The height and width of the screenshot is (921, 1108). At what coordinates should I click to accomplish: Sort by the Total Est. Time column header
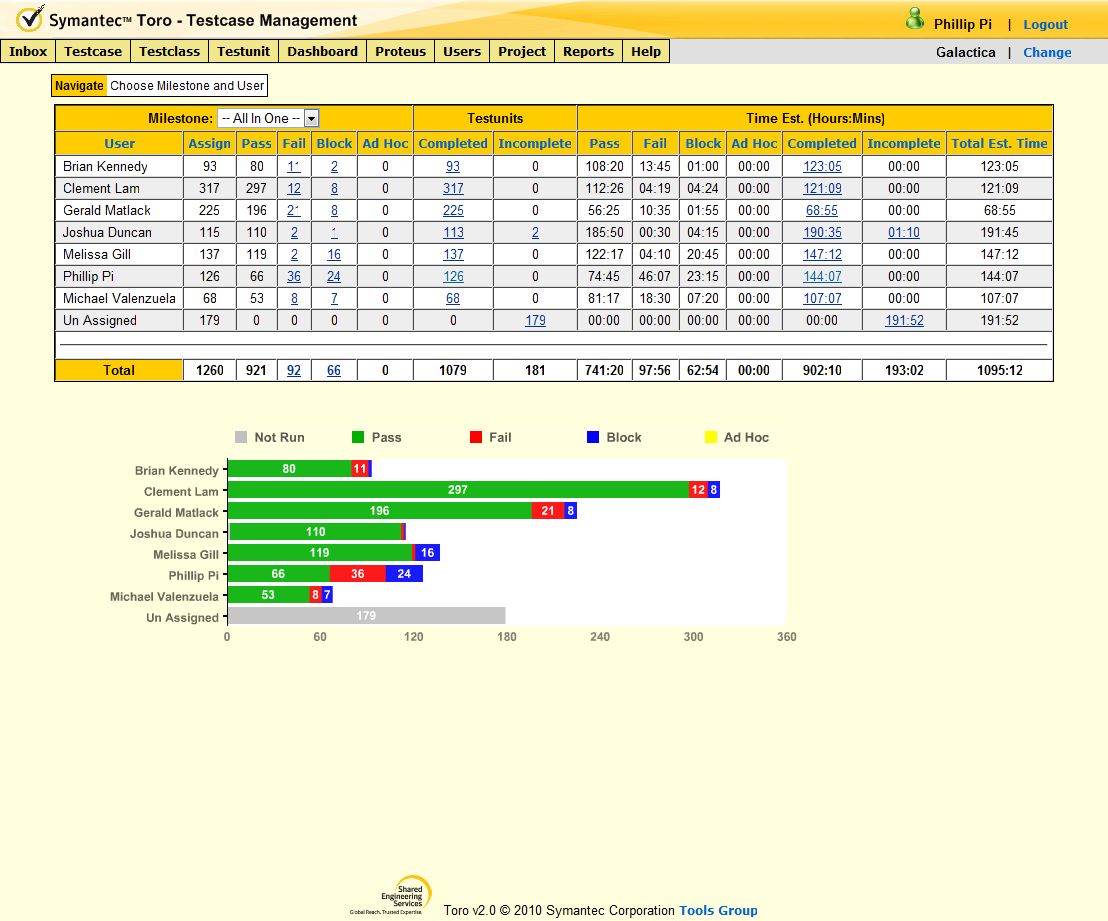(x=999, y=143)
